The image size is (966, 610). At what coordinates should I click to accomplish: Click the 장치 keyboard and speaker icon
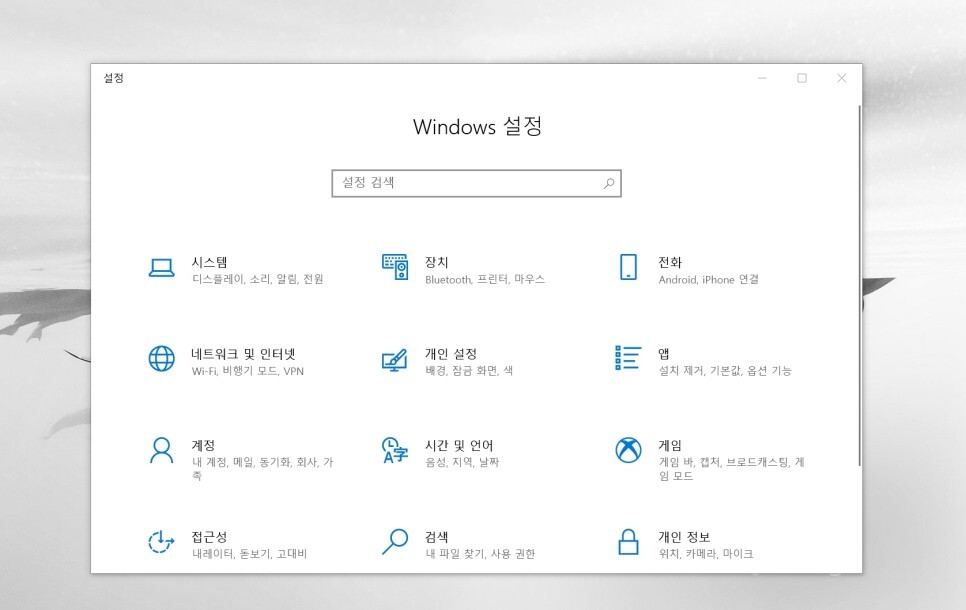coord(395,267)
